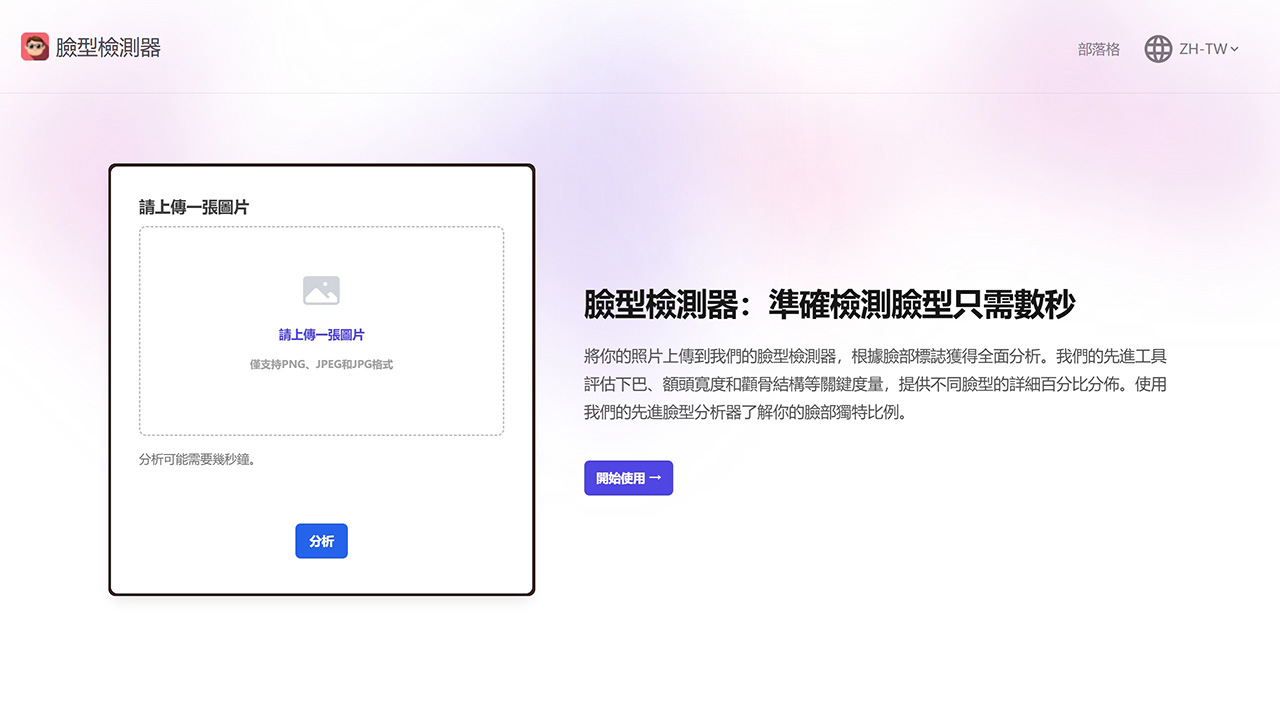Click the text 僅支持PNG、JPEG和JPG格式
The image size is (1280, 702).
click(321, 364)
